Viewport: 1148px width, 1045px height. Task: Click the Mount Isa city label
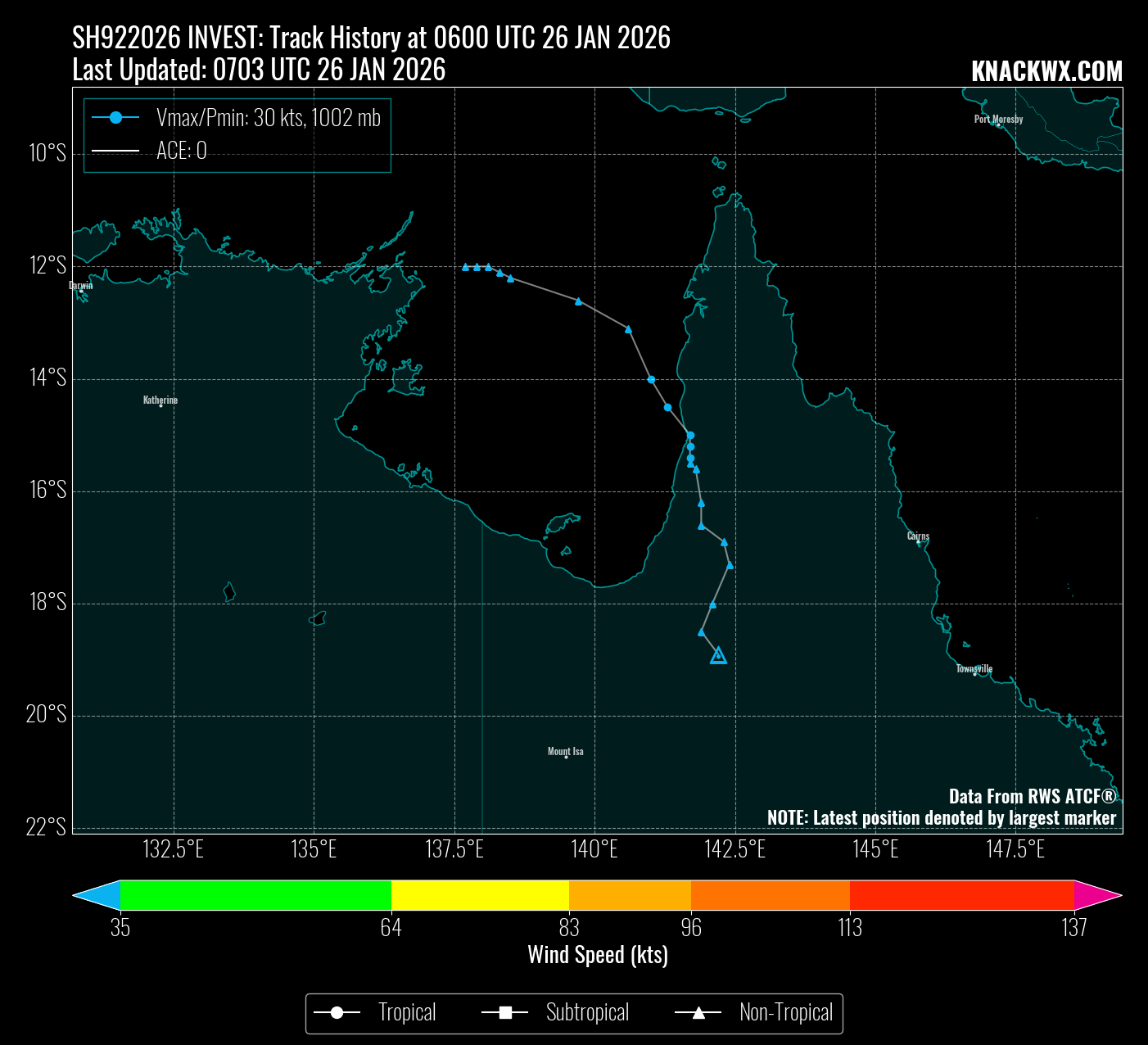click(566, 751)
